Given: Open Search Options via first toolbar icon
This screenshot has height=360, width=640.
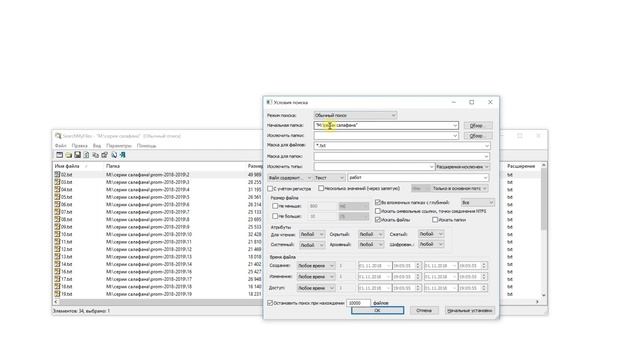Looking at the screenshot, I should 59,155.
